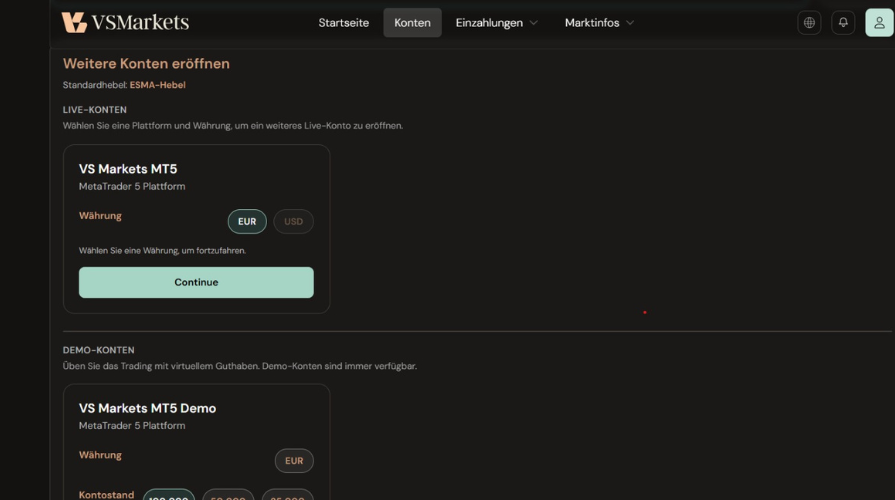The height and width of the screenshot is (500, 895).
Task: Select EUR currency for the MT5 Demo account
Action: tap(294, 461)
